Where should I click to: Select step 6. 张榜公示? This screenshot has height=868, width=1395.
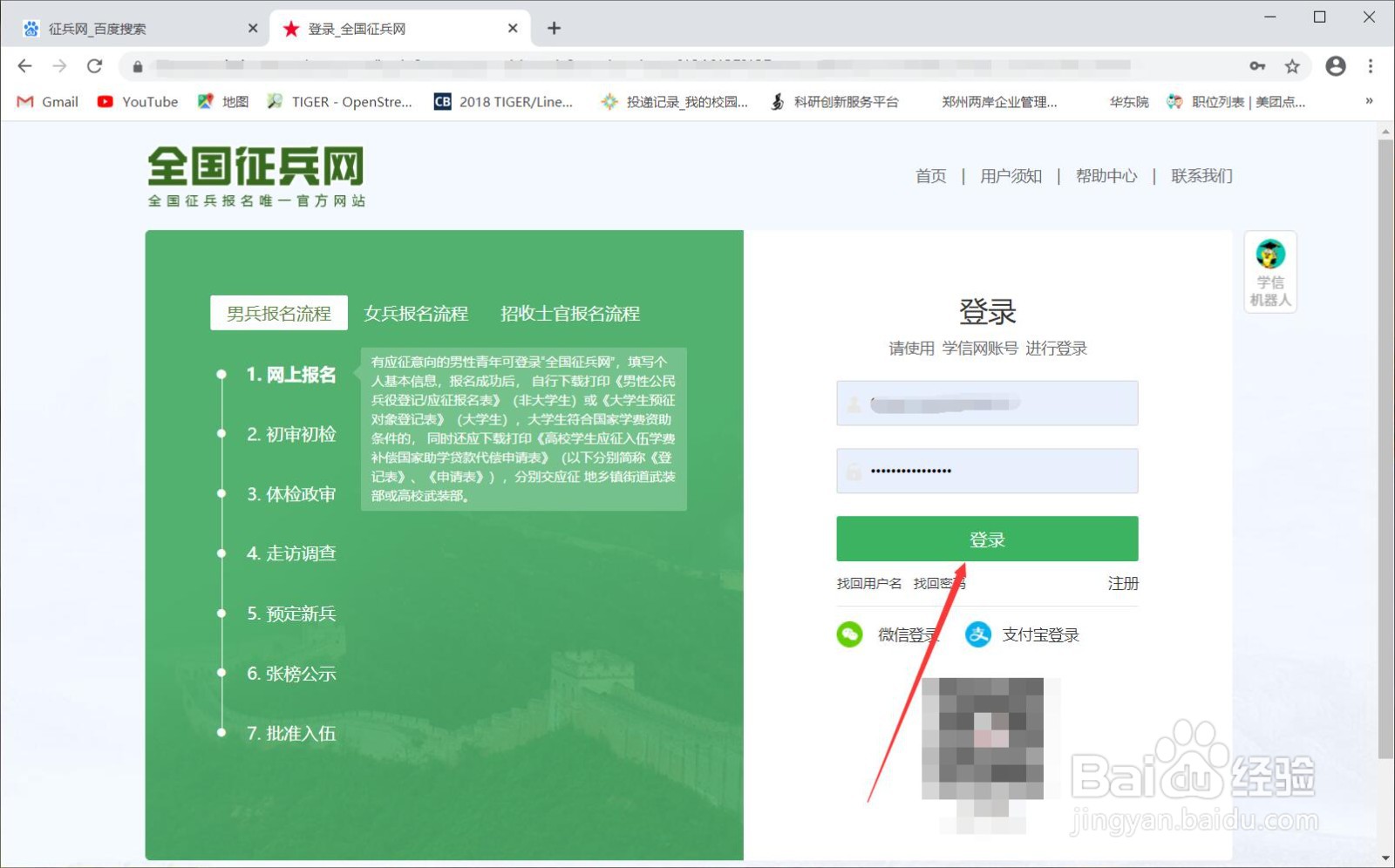[x=291, y=674]
